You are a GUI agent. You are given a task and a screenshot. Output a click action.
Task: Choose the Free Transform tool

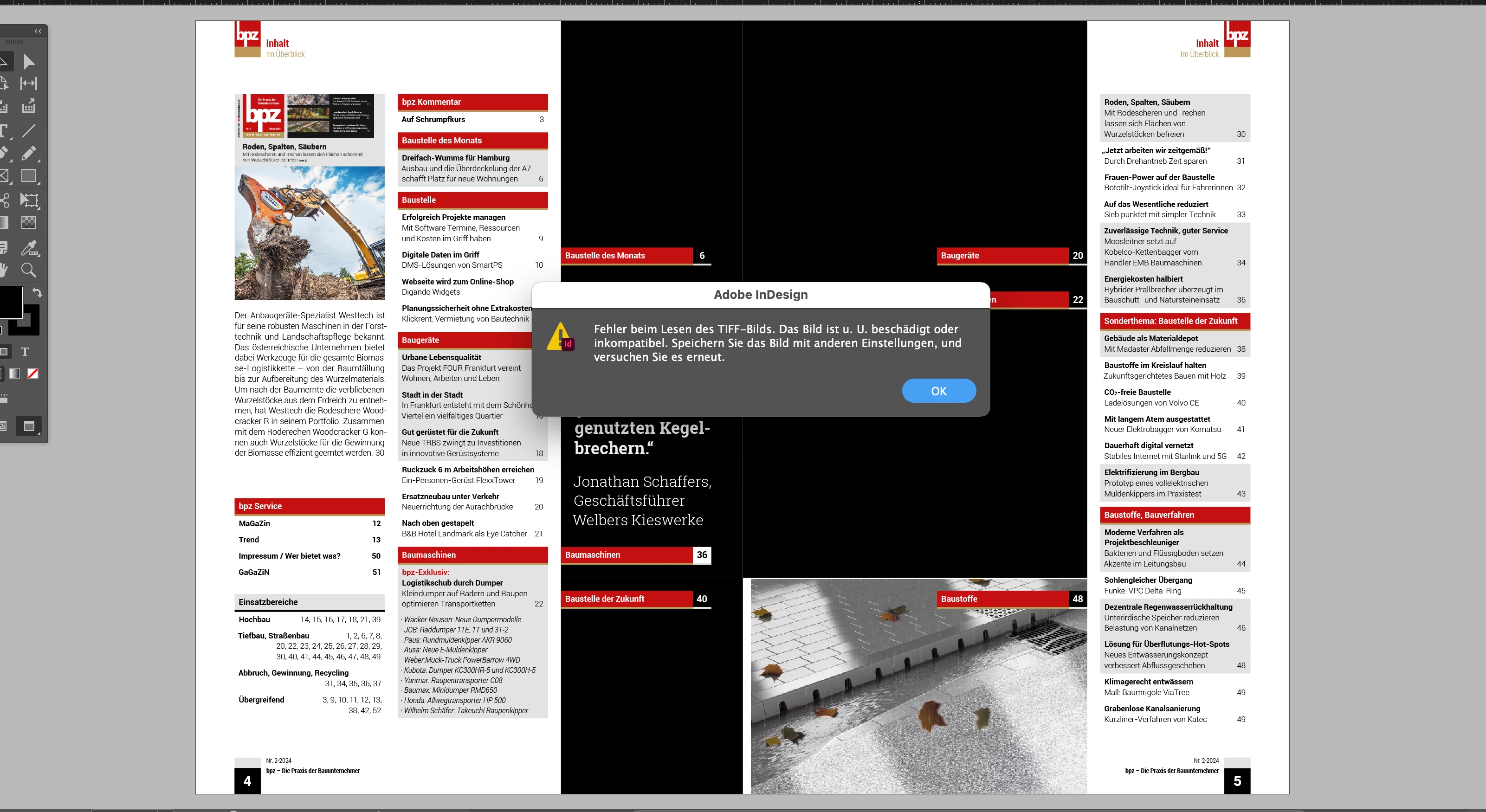[29, 200]
